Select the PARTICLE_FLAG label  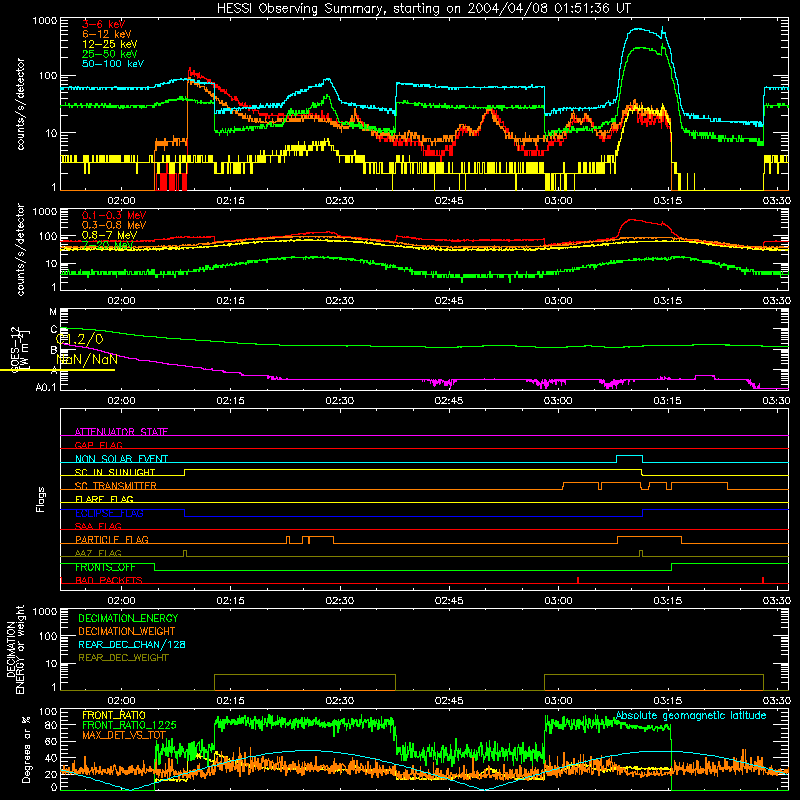tap(112, 540)
